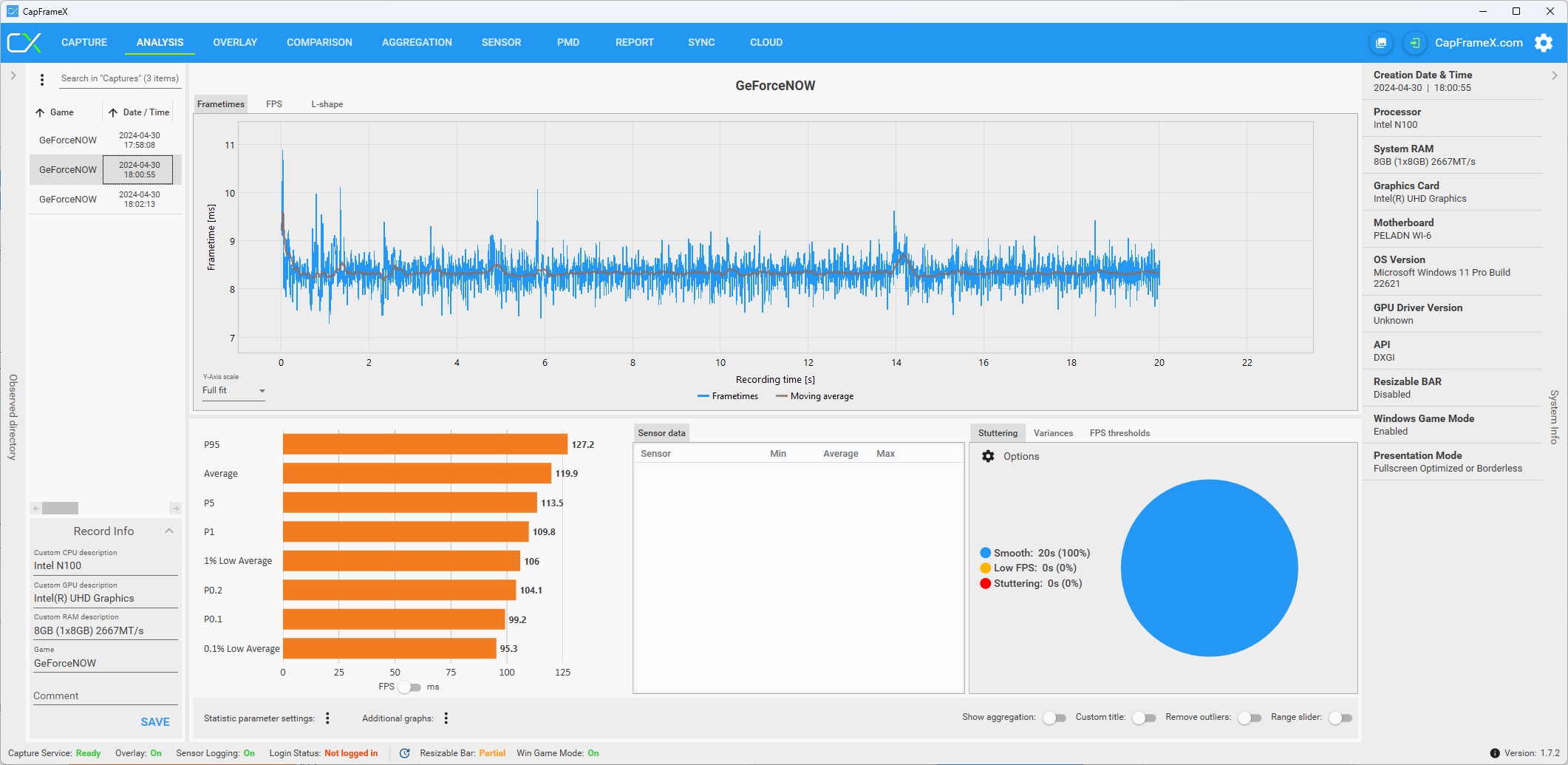This screenshot has width=1568, height=765.
Task: Click the Low FPS yellow legend dot
Action: pos(985,568)
